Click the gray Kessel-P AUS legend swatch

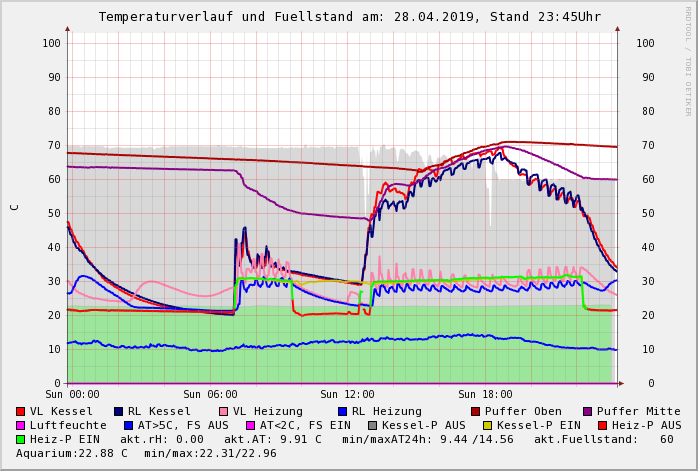coord(371,426)
